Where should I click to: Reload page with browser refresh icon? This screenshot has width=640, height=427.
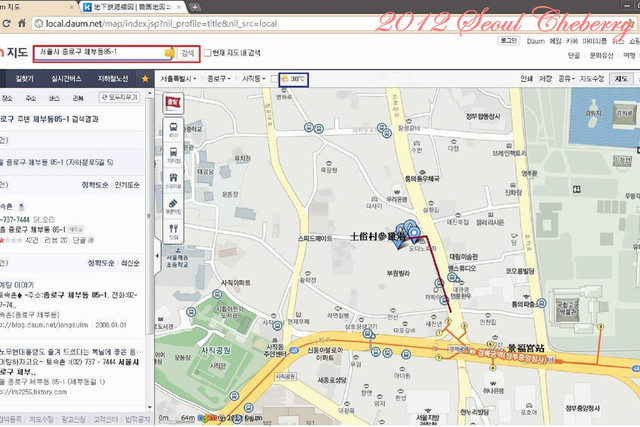[6, 24]
